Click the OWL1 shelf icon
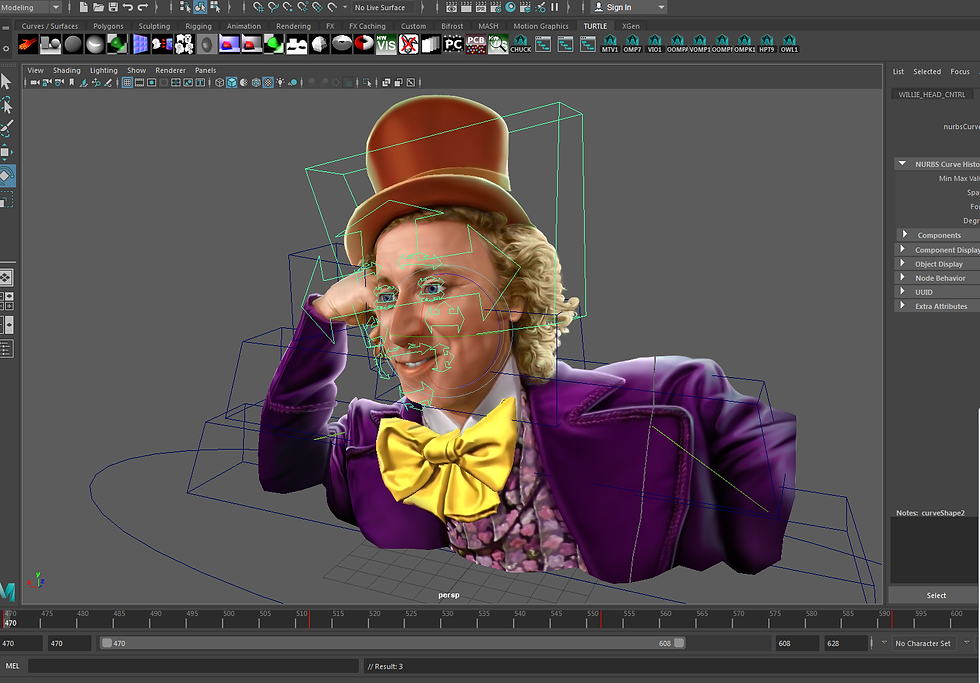The width and height of the screenshot is (980, 683). (x=789, y=43)
